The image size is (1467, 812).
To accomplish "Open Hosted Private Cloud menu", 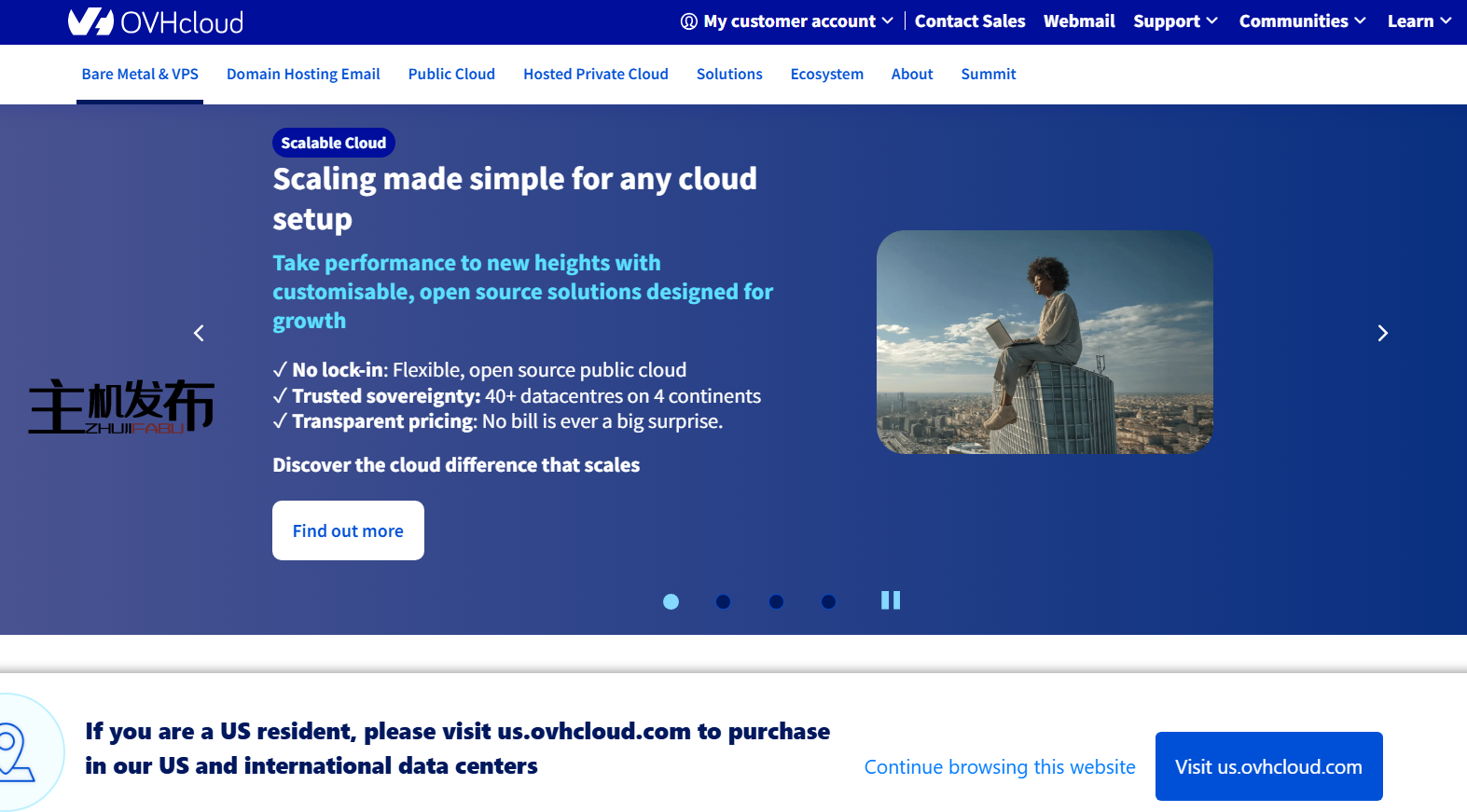I will [595, 75].
